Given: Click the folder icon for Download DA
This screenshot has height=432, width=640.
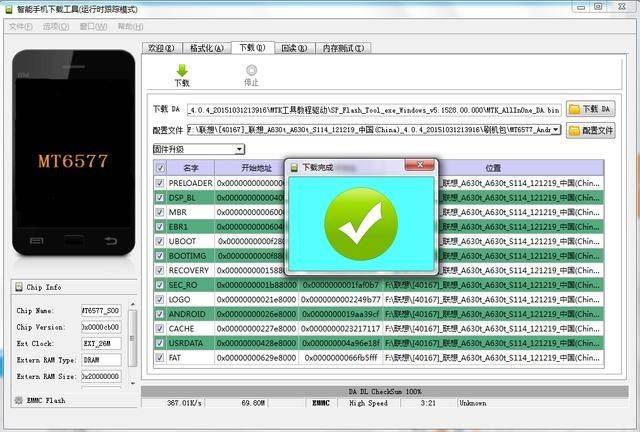Looking at the screenshot, I should 574,109.
